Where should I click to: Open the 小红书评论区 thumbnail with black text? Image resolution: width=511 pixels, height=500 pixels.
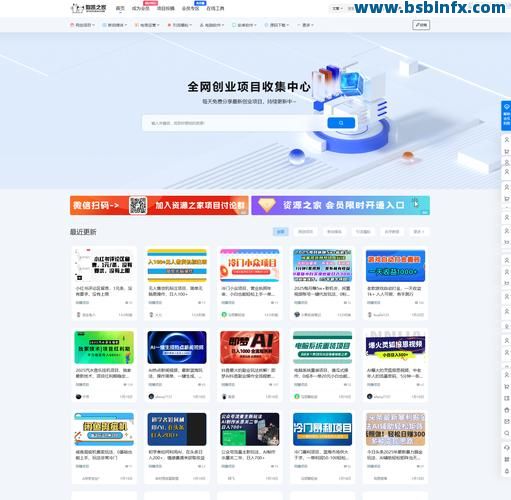pyautogui.click(x=104, y=265)
